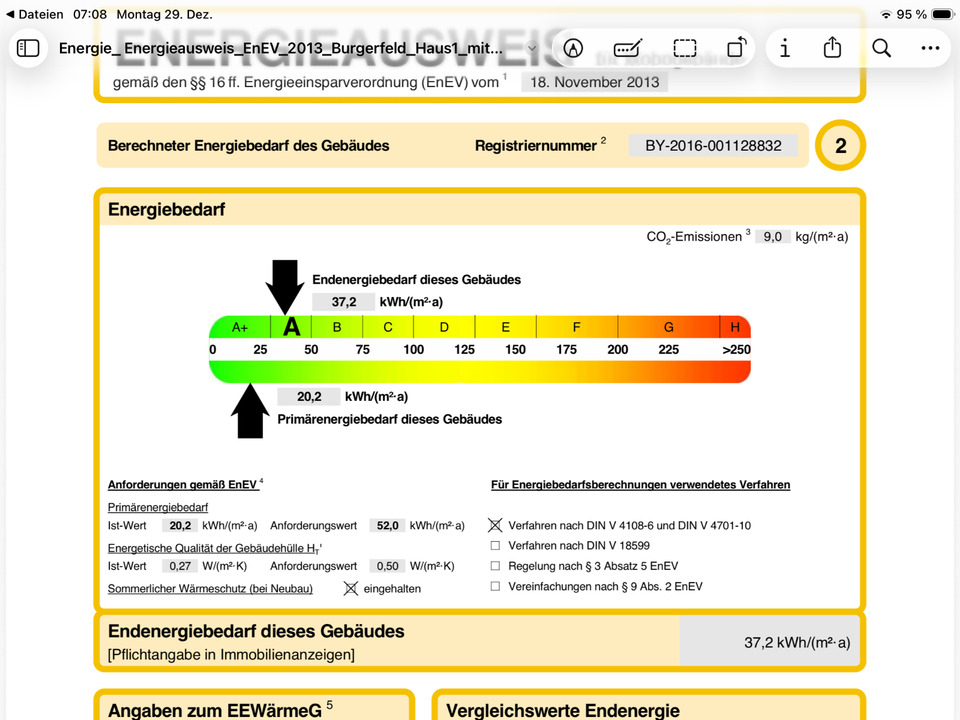Screen dimensions: 960x720
Task: Click the Registriernummer field BY-2016-001128832
Action: (713, 145)
